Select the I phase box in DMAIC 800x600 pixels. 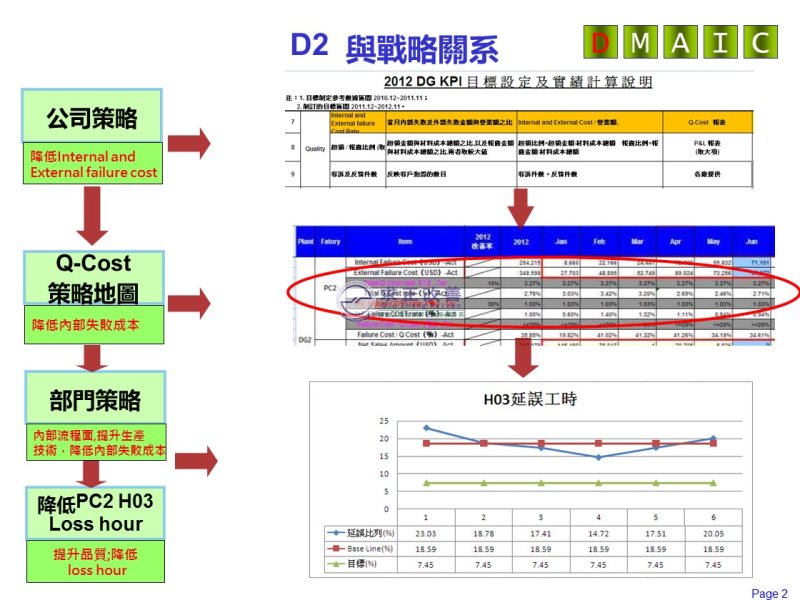720,42
